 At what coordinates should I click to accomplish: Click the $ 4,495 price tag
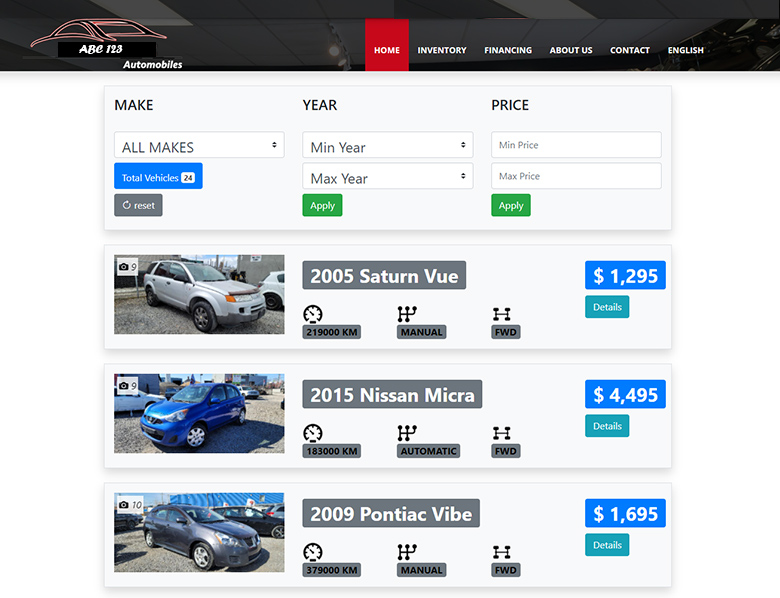625,394
